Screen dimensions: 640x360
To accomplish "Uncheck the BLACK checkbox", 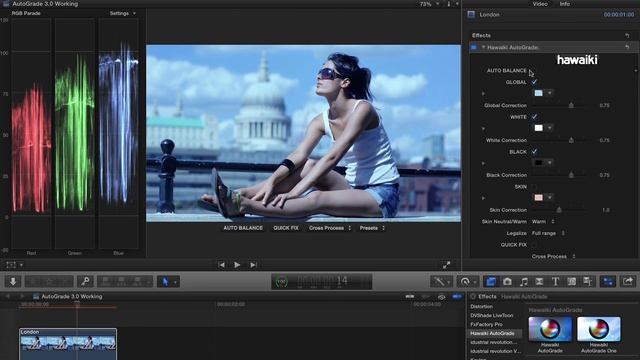I will (x=534, y=151).
